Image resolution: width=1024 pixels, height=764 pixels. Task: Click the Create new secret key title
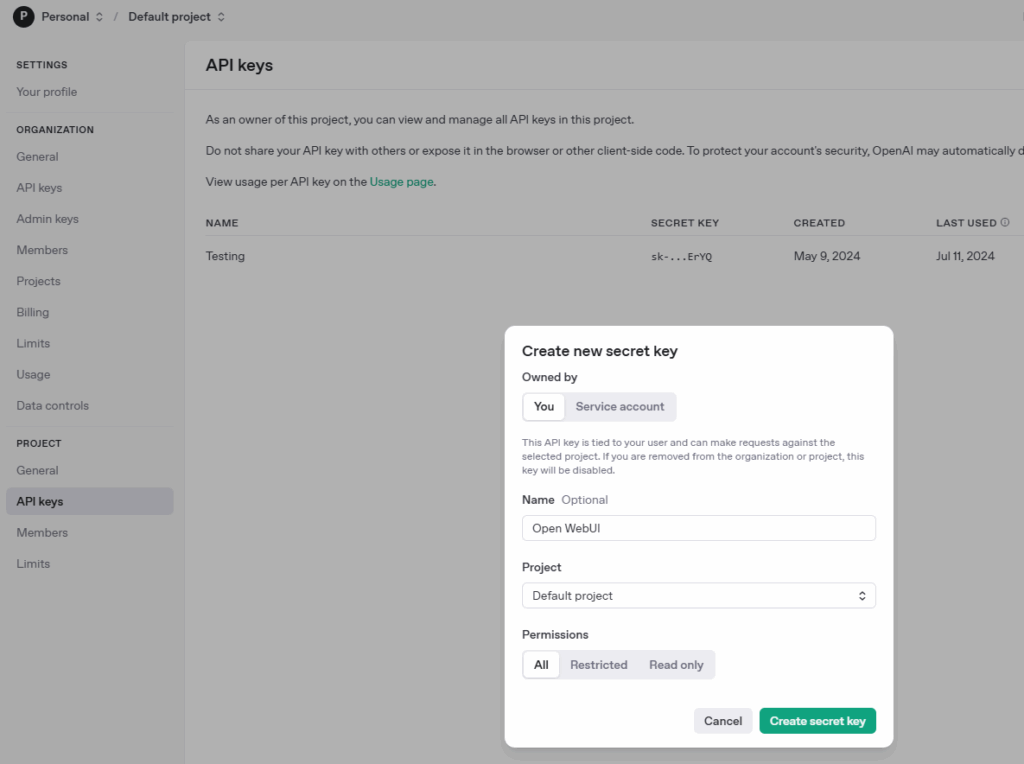pyautogui.click(x=600, y=351)
